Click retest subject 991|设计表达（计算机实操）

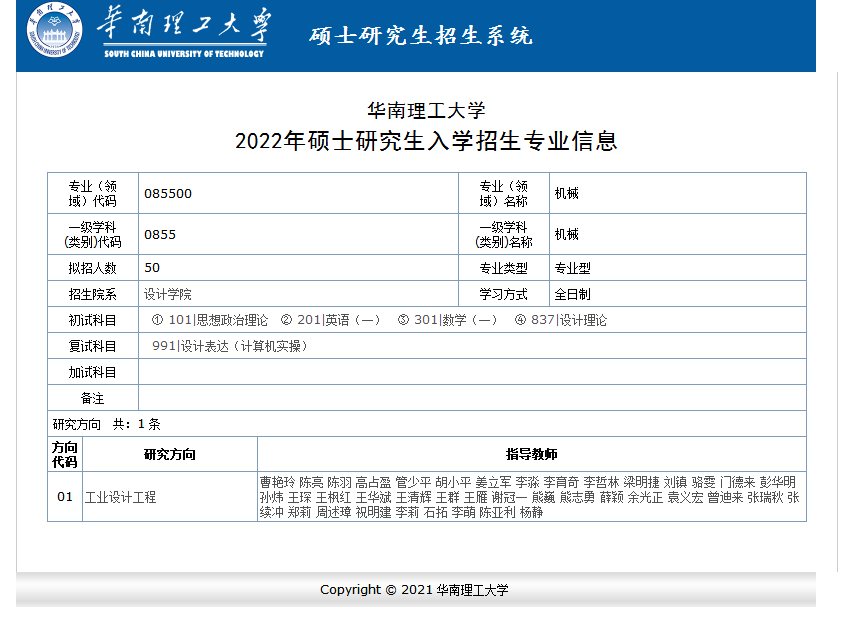click(x=229, y=346)
